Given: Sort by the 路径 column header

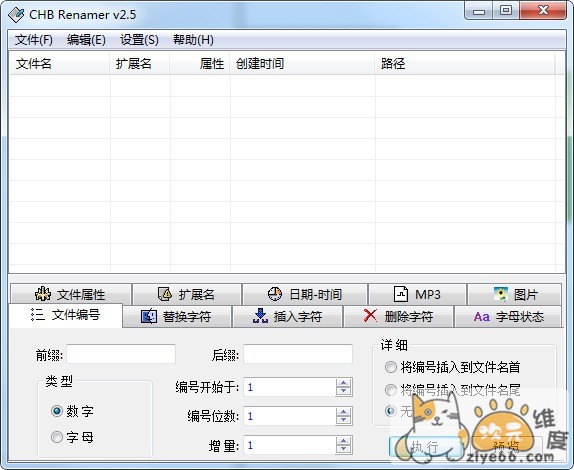Looking at the screenshot, I should (465, 64).
